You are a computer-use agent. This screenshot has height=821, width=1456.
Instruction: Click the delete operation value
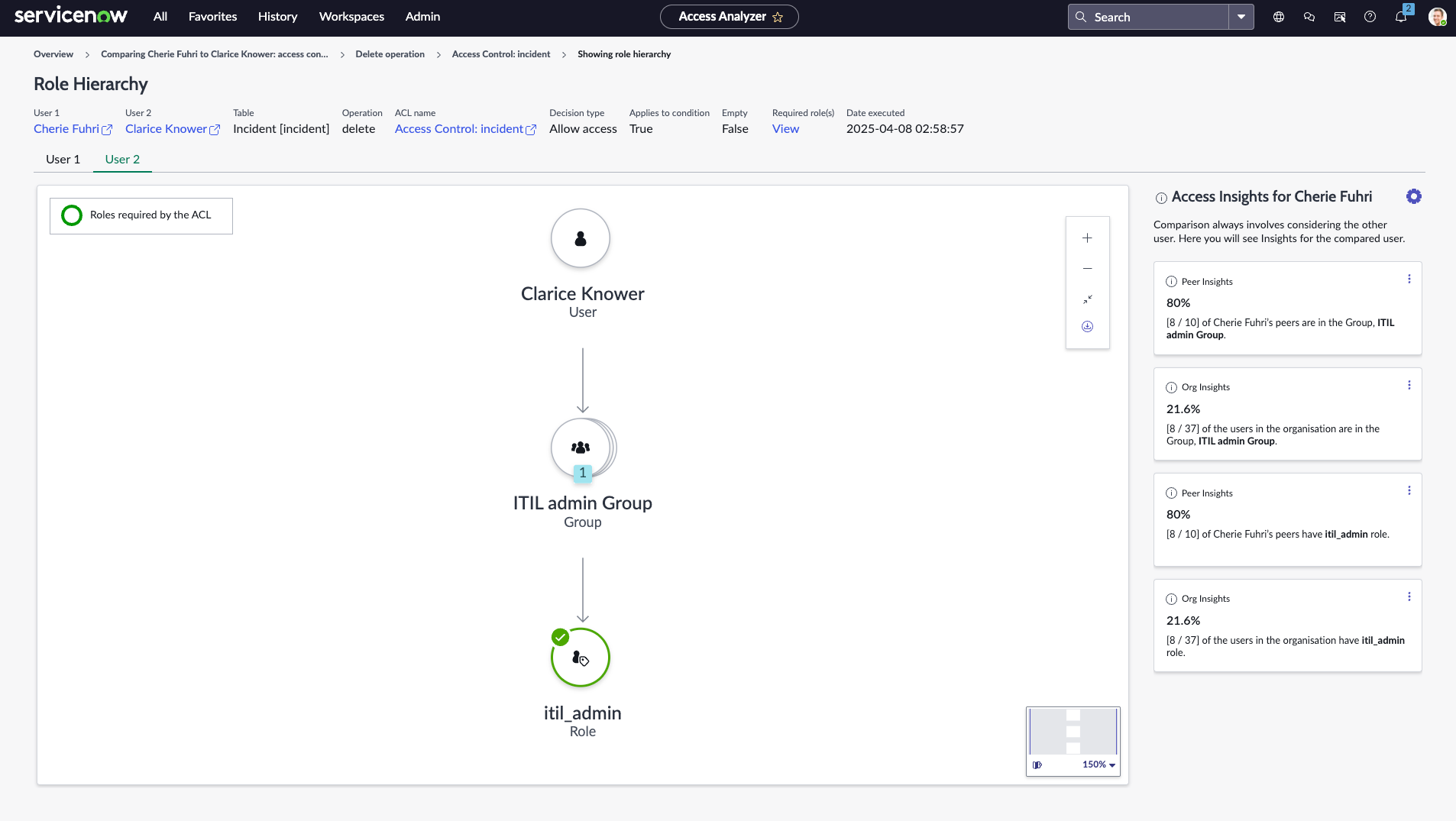tap(358, 129)
